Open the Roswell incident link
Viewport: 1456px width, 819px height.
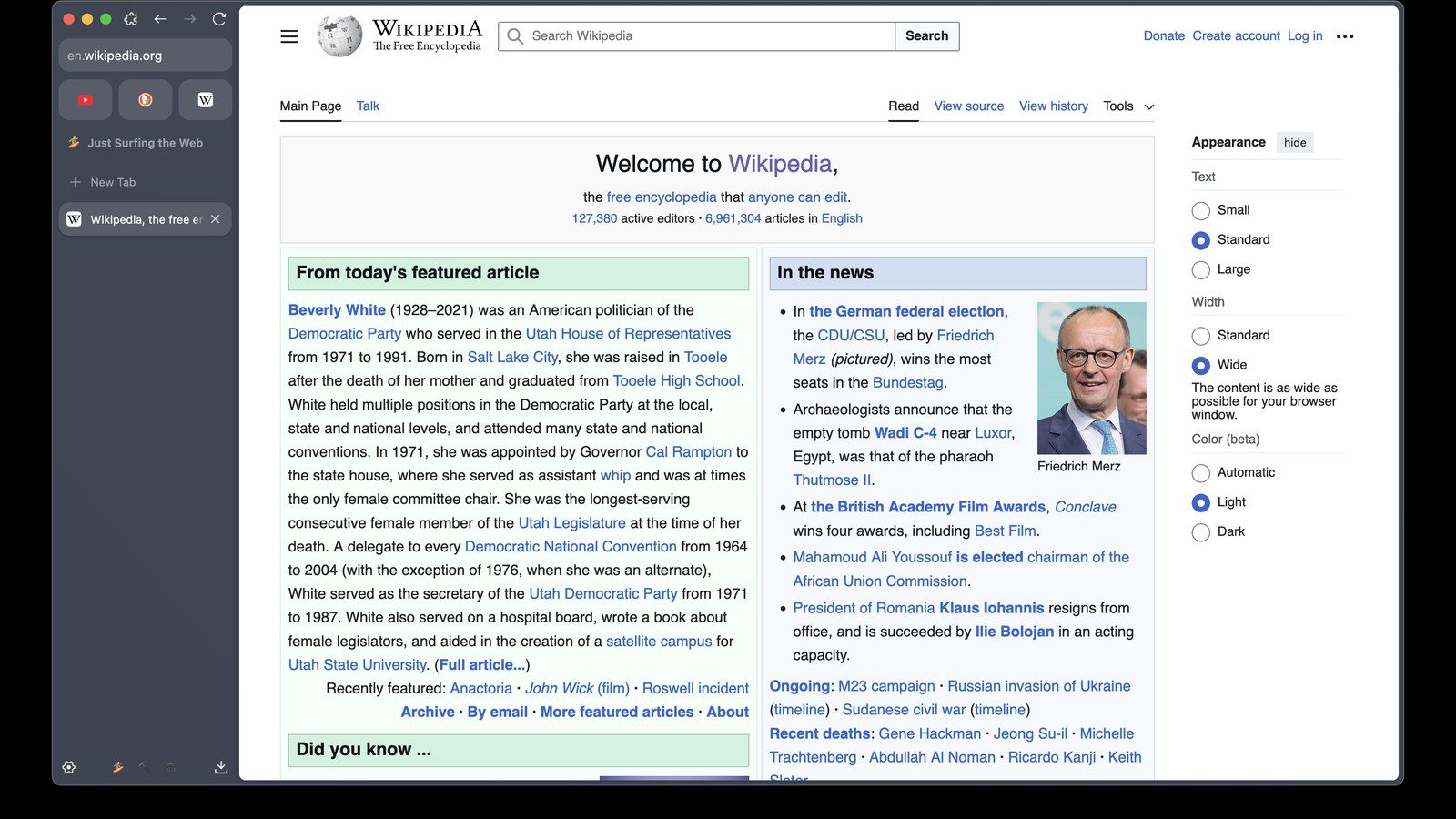[695, 689]
